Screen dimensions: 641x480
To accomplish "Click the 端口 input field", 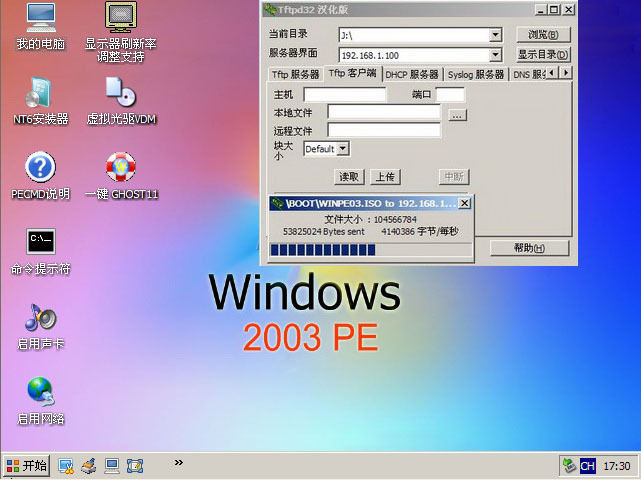I will (x=450, y=94).
